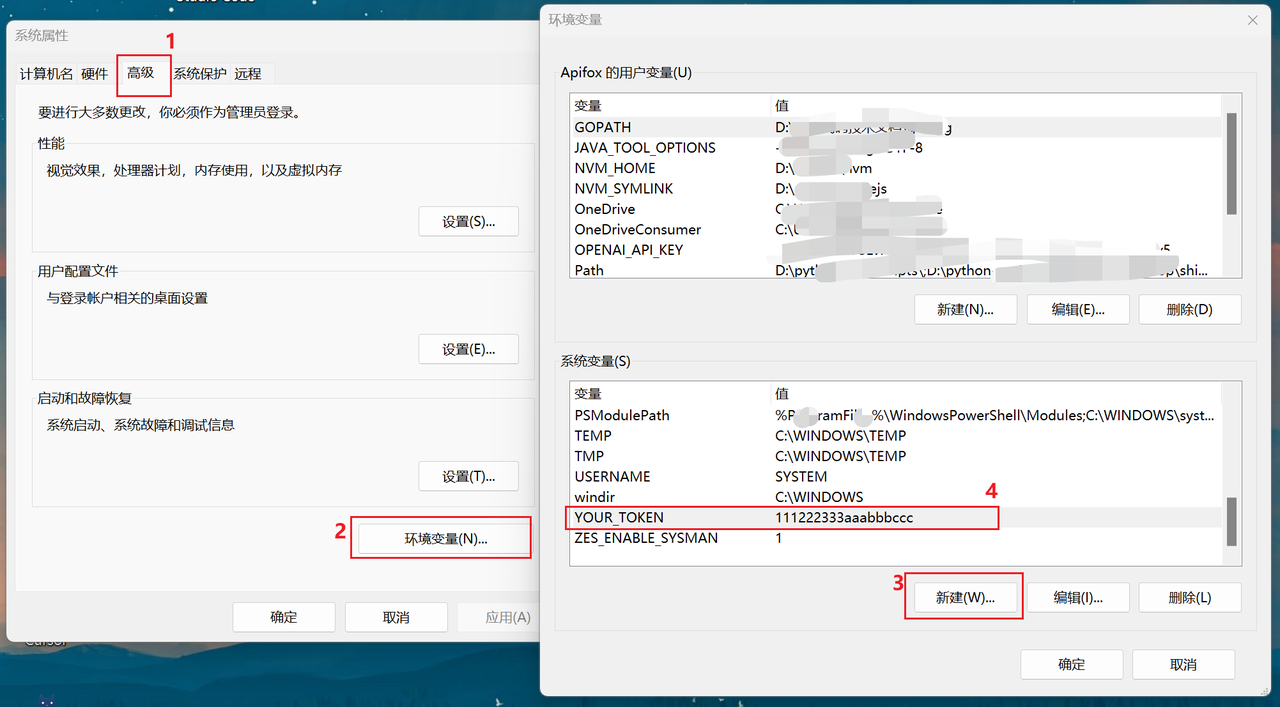Click 取消 in the 系统属性 window
This screenshot has height=707, width=1280.
[x=396, y=617]
